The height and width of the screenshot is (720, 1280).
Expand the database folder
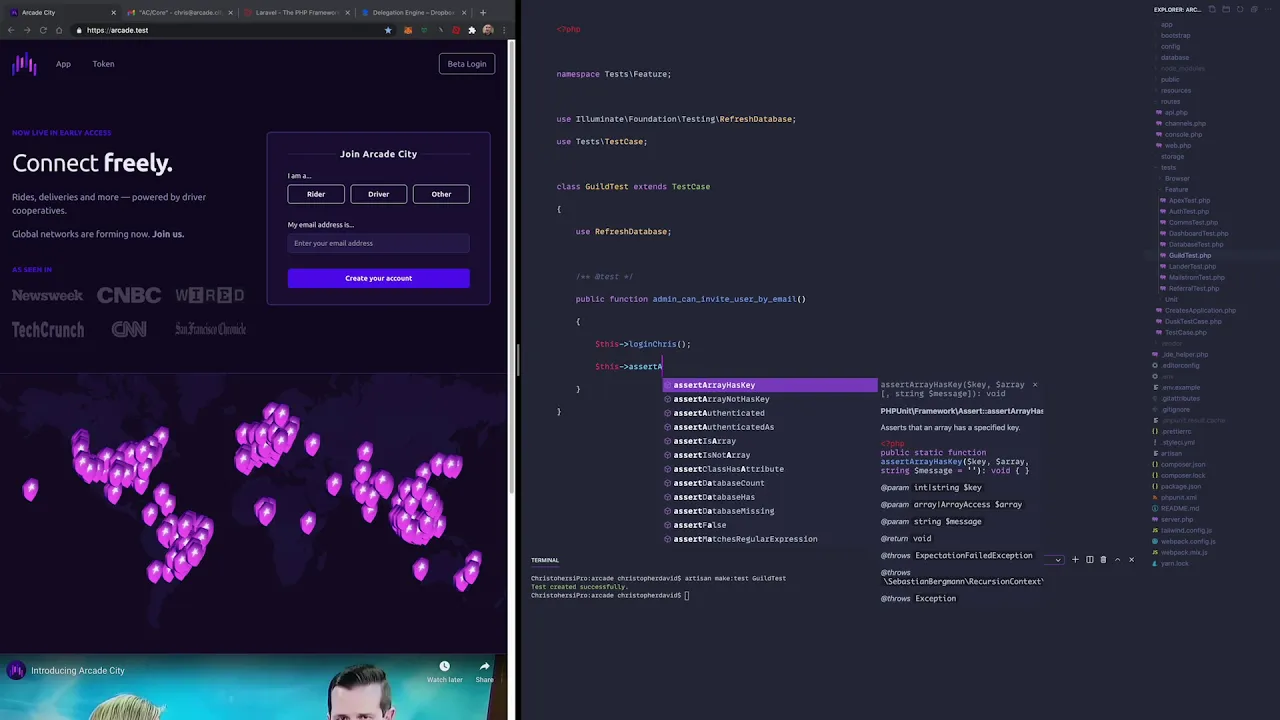click(x=1174, y=57)
